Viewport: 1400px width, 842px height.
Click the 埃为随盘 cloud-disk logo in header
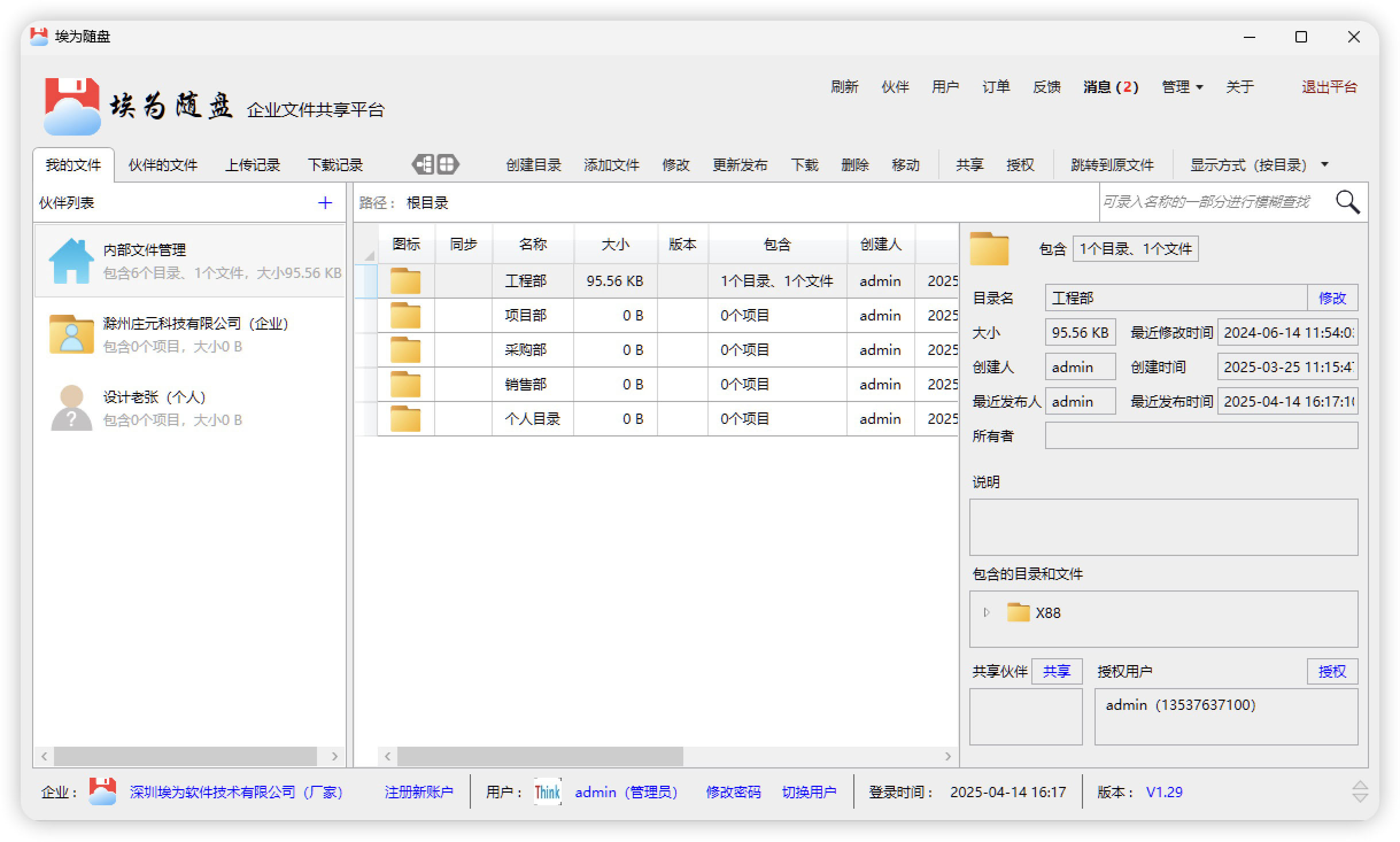coord(72,107)
